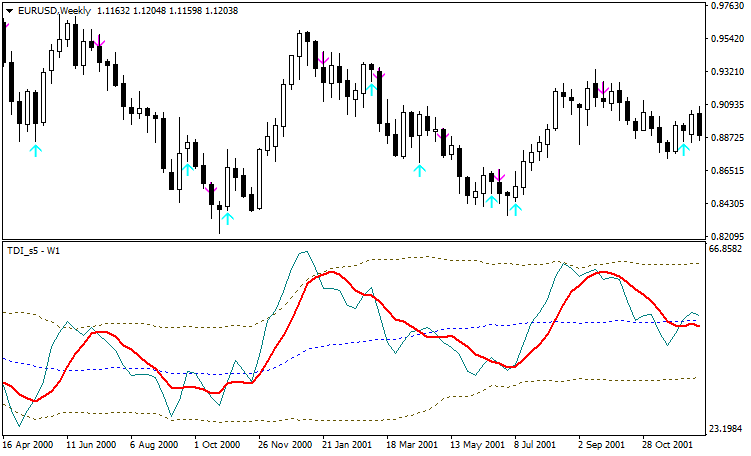Click the 13 May 2001 date label
Screen dimensions: 751x456
pyautogui.click(x=478, y=445)
